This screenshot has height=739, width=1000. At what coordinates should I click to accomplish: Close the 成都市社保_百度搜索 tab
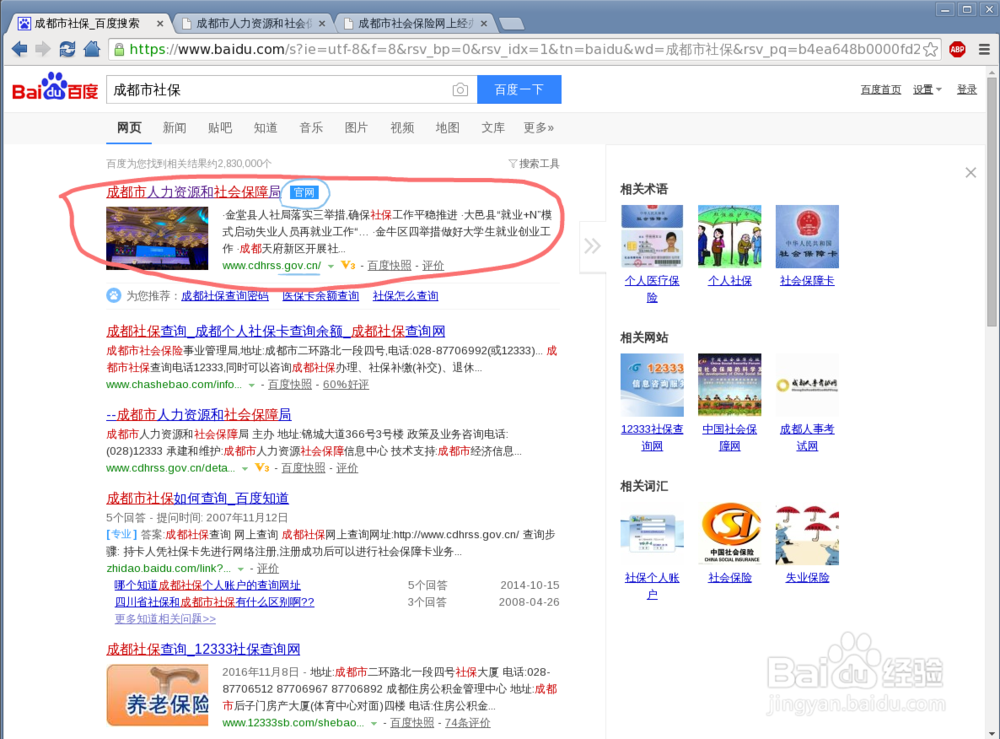pos(160,24)
